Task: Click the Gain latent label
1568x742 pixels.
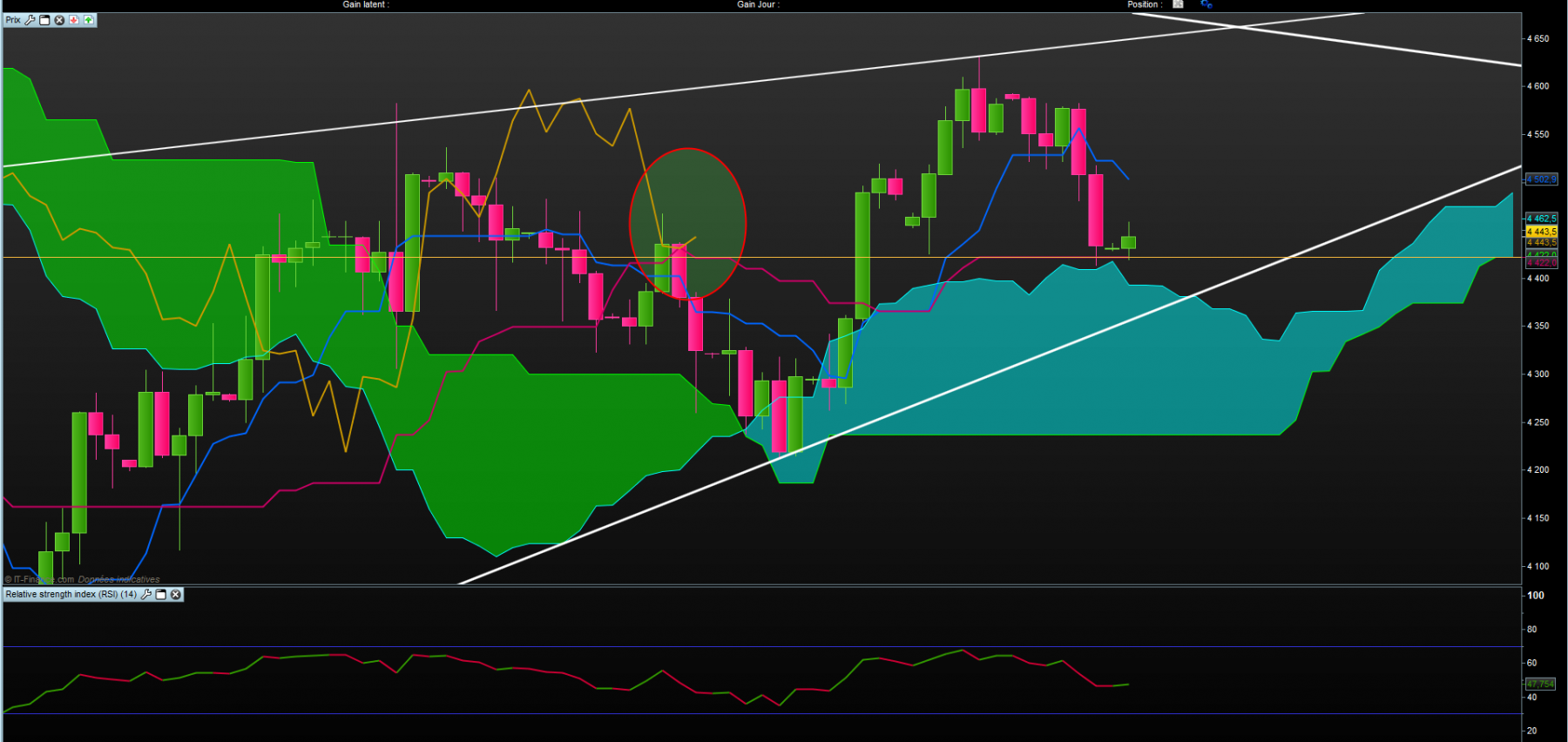Action: [366, 4]
